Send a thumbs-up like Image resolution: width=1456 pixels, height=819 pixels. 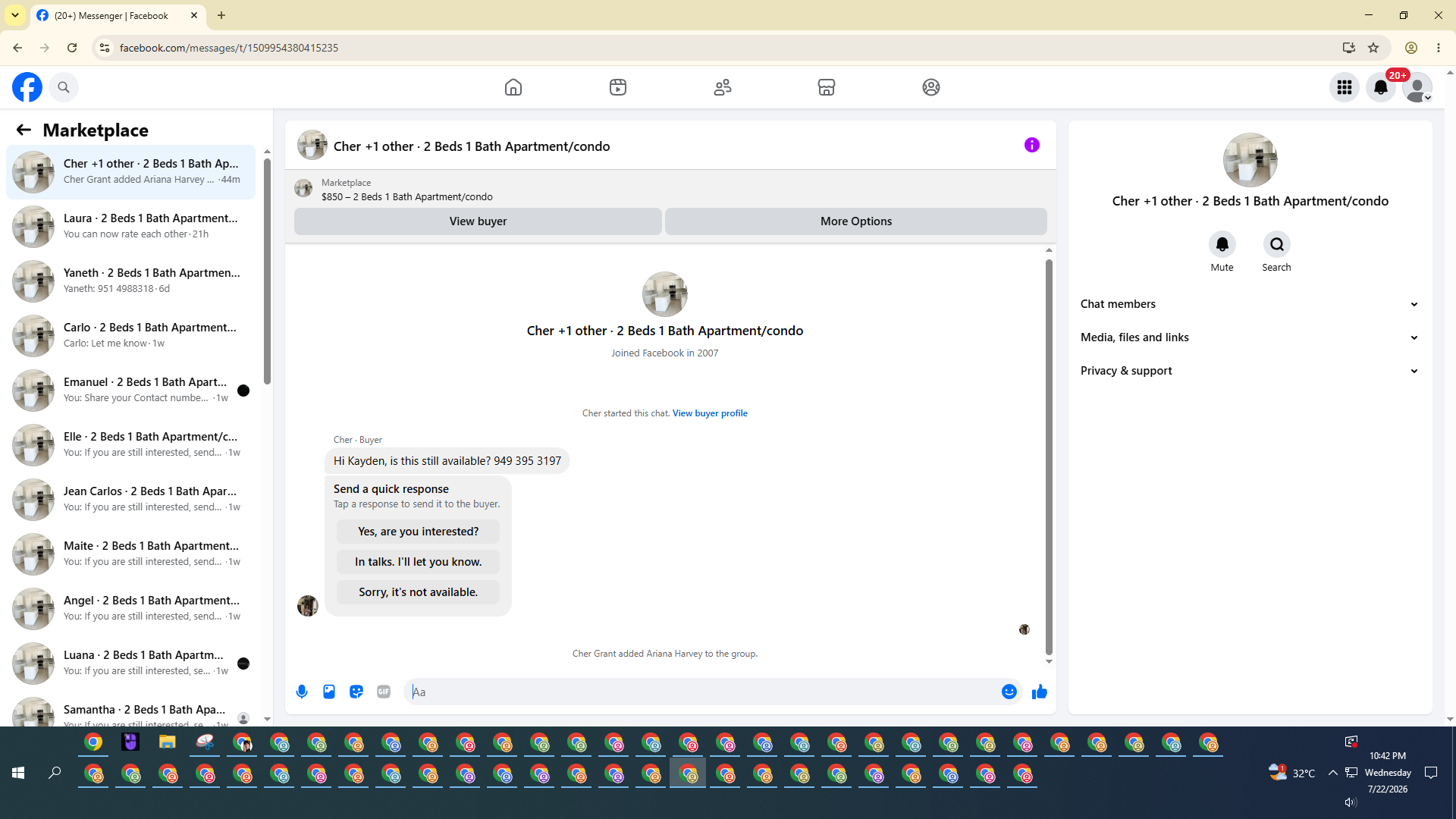click(x=1040, y=692)
